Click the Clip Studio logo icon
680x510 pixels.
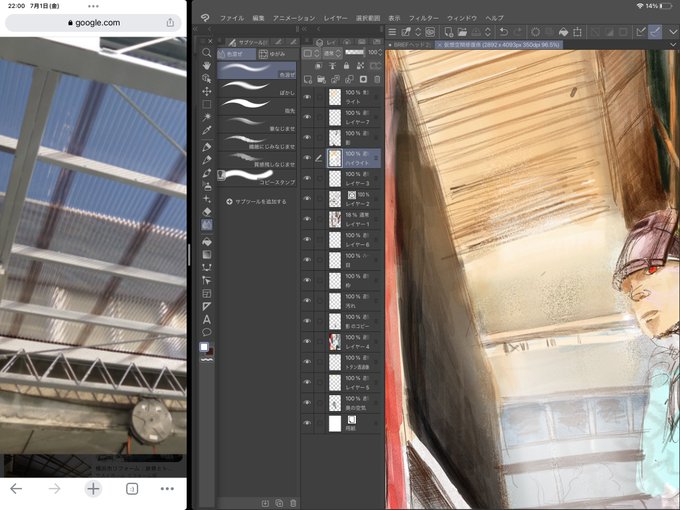[x=205, y=18]
